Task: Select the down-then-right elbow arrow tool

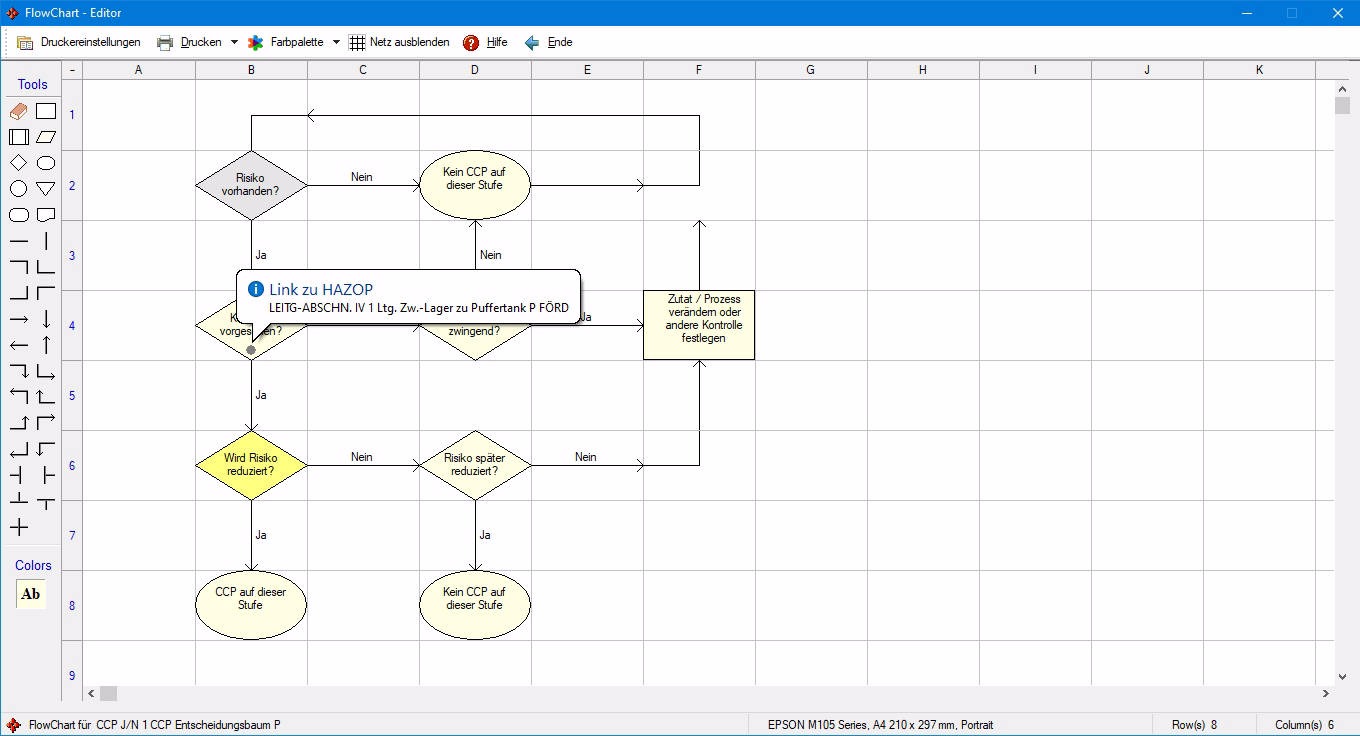Action: [46, 371]
